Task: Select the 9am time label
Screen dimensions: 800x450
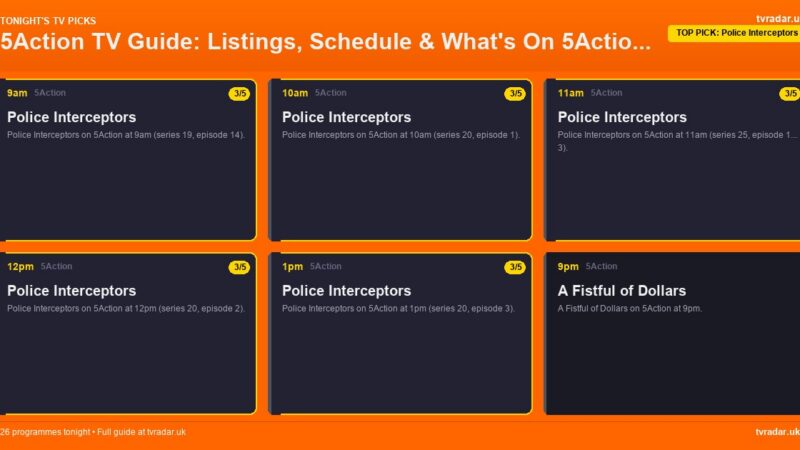Action: click(17, 93)
